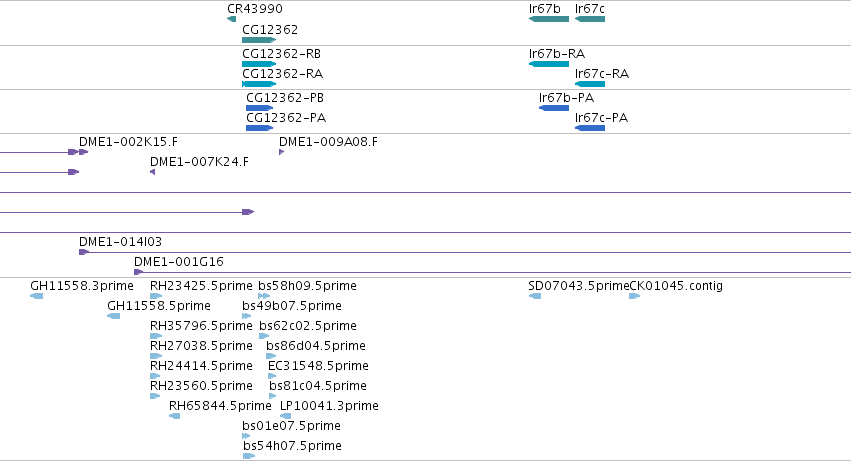This screenshot has width=851, height=461.
Task: Select the Ir67c-RA transcript glyph
Action: click(x=590, y=84)
